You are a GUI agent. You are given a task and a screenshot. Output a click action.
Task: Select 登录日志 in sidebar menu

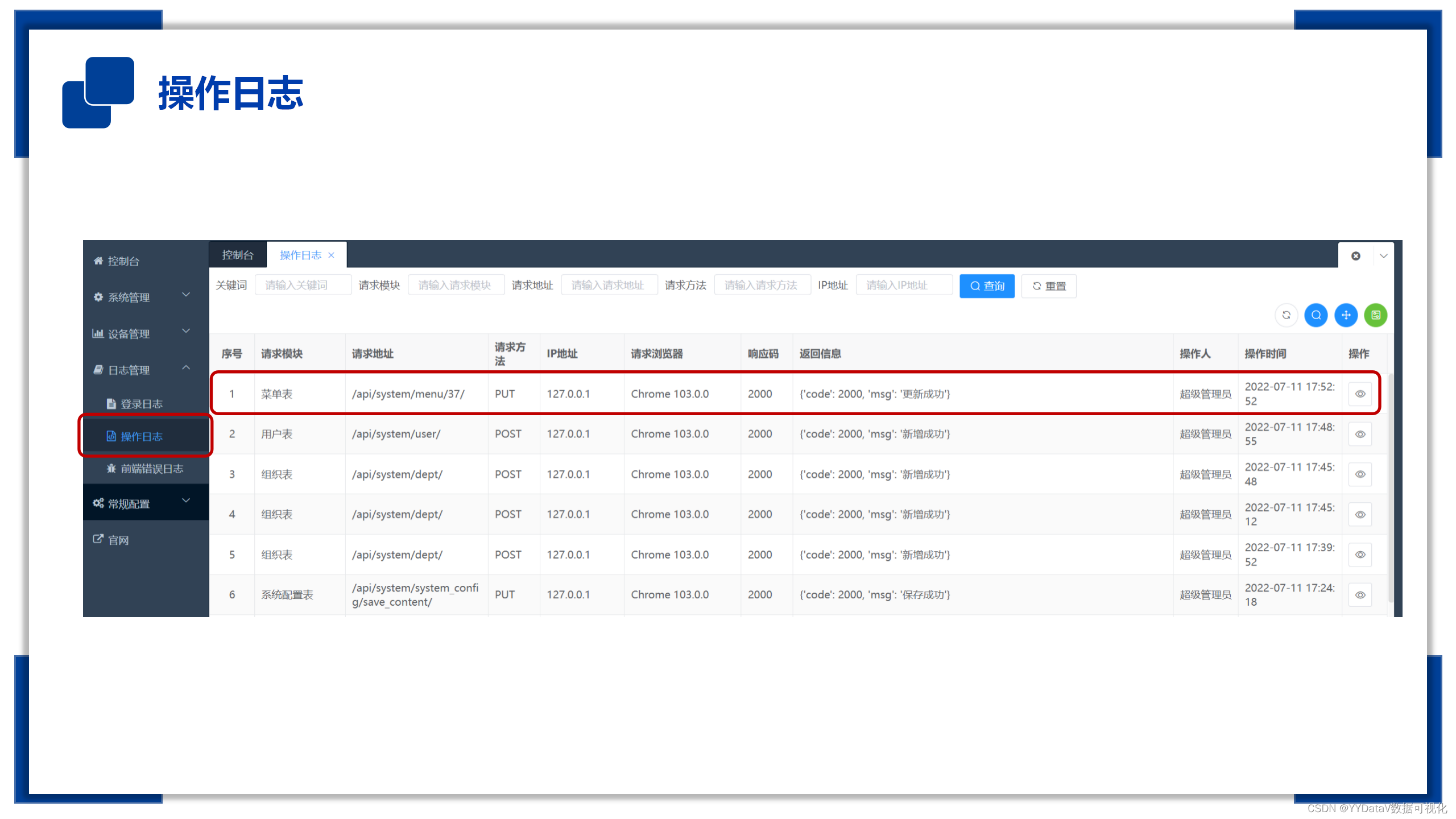pyautogui.click(x=141, y=404)
